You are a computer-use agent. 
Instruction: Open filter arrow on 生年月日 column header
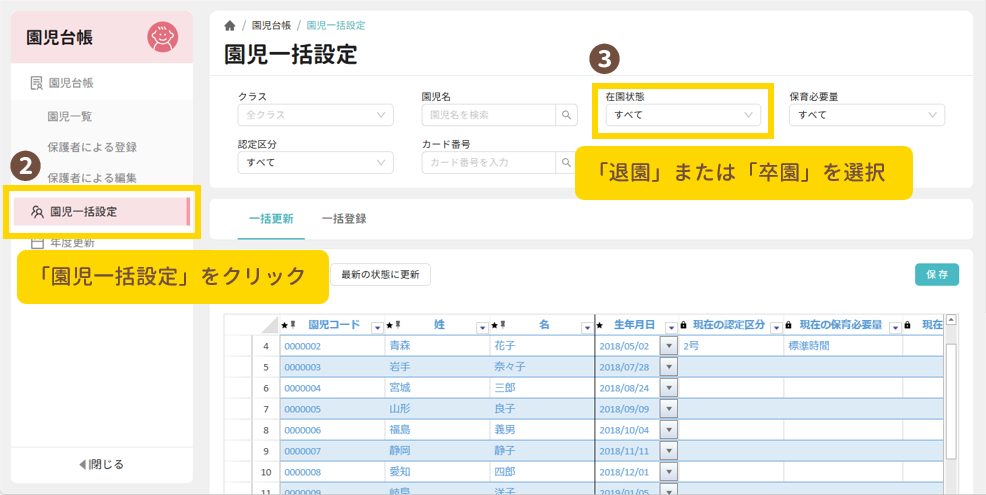coord(670,327)
